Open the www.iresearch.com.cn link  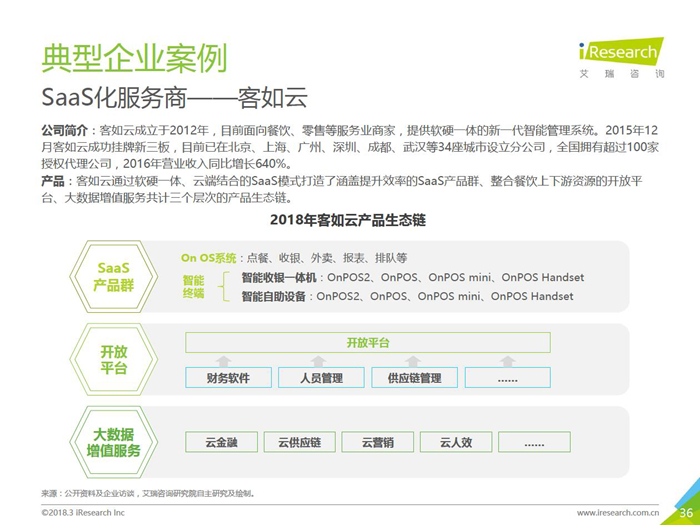click(x=618, y=513)
